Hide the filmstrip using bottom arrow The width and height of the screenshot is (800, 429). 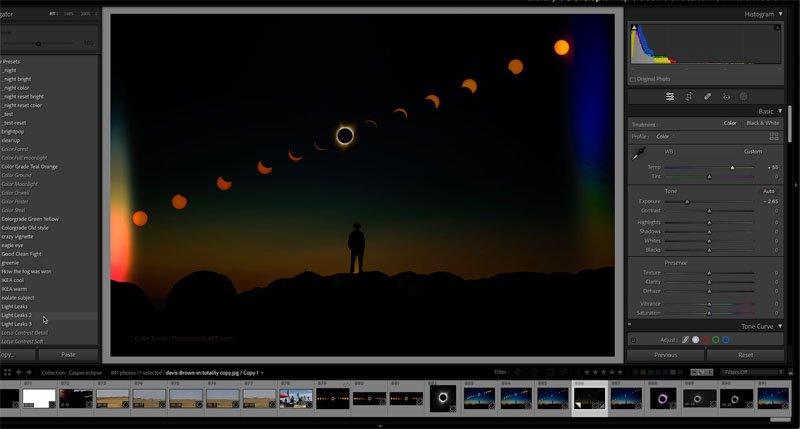380,425
